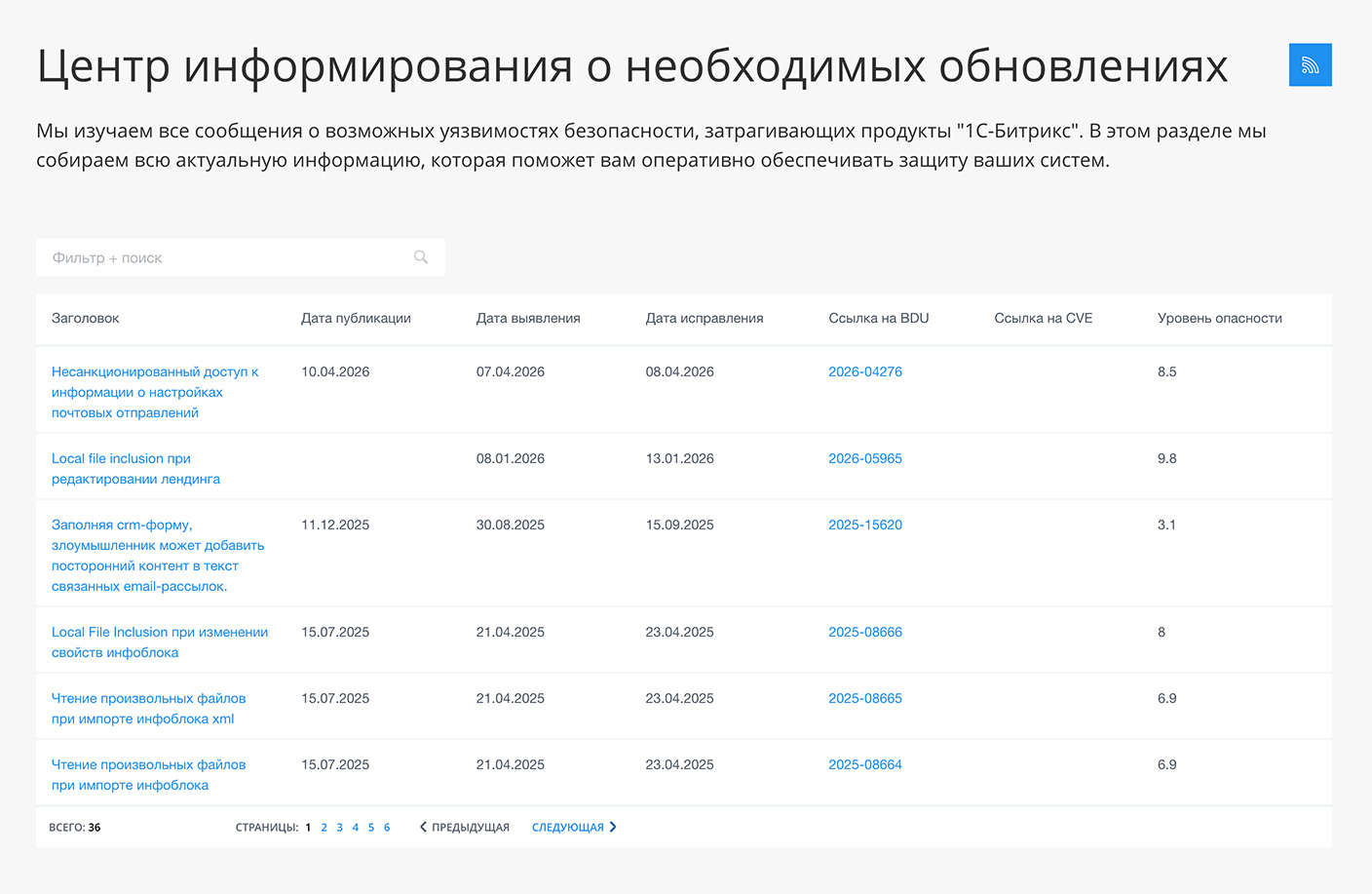The width and height of the screenshot is (1372, 894).
Task: Sort by 'Уровень опасности' column header
Action: click(1220, 318)
